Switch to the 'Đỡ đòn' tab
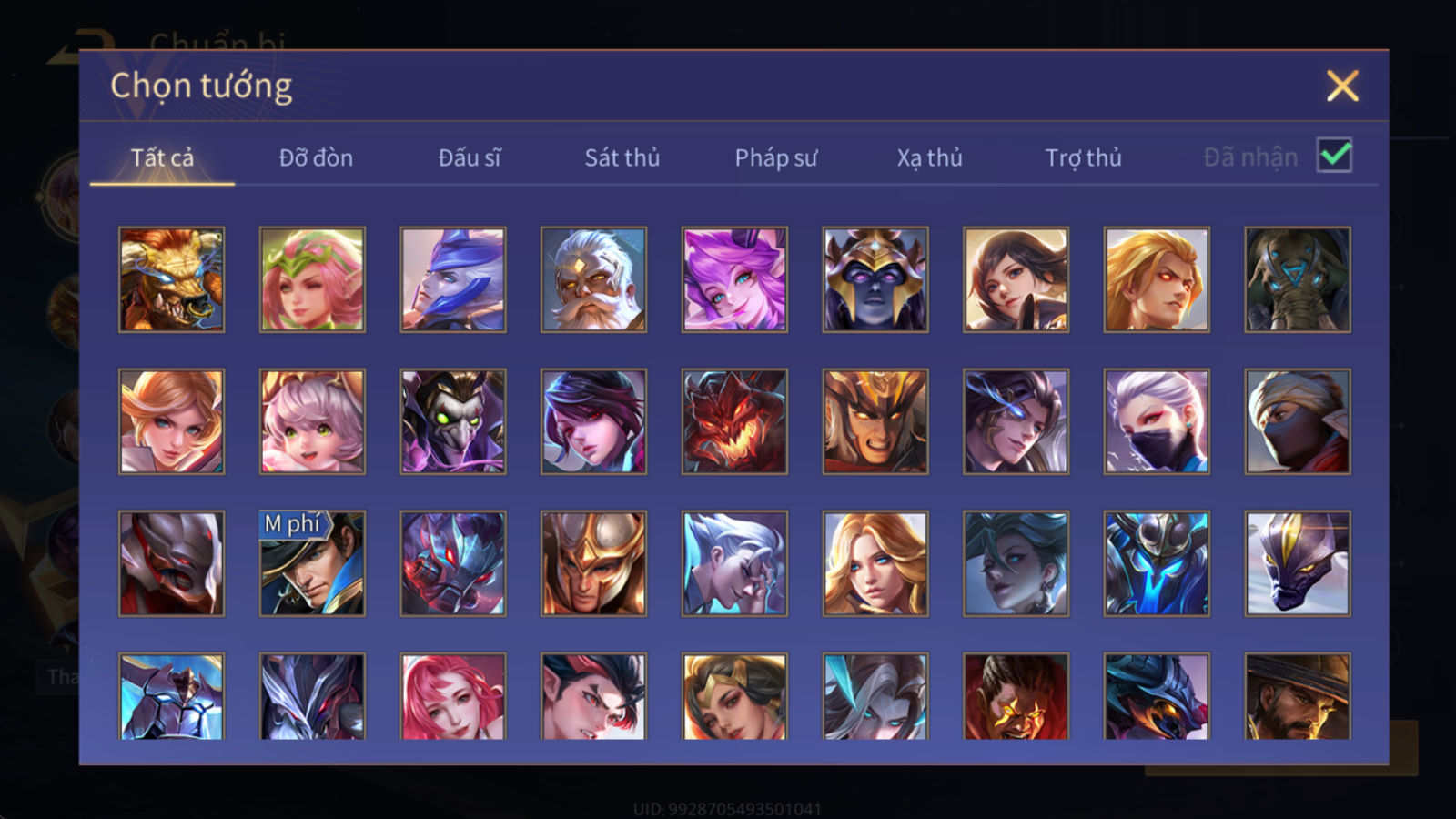The width and height of the screenshot is (1456, 819). coord(316,157)
